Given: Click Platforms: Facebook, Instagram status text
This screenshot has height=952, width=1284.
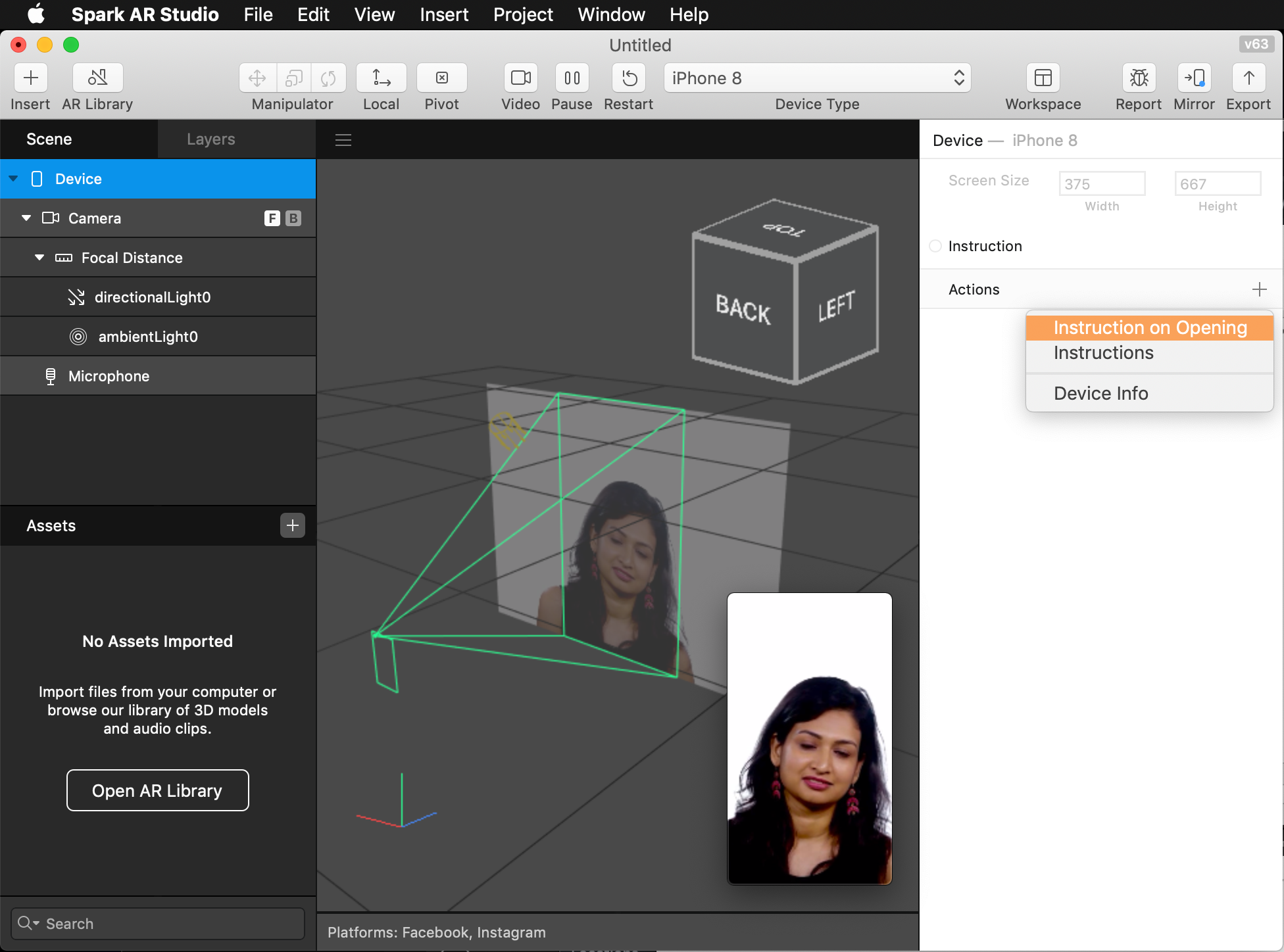Looking at the screenshot, I should click(x=437, y=932).
